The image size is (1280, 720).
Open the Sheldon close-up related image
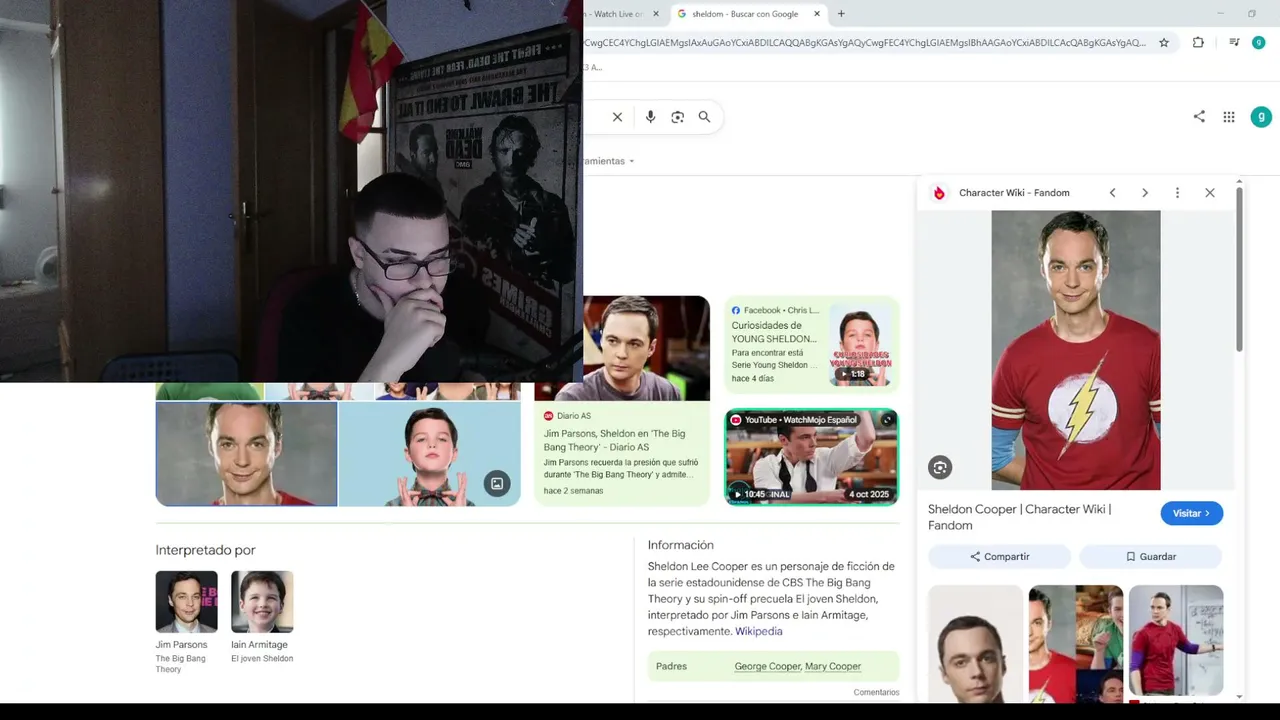975,644
